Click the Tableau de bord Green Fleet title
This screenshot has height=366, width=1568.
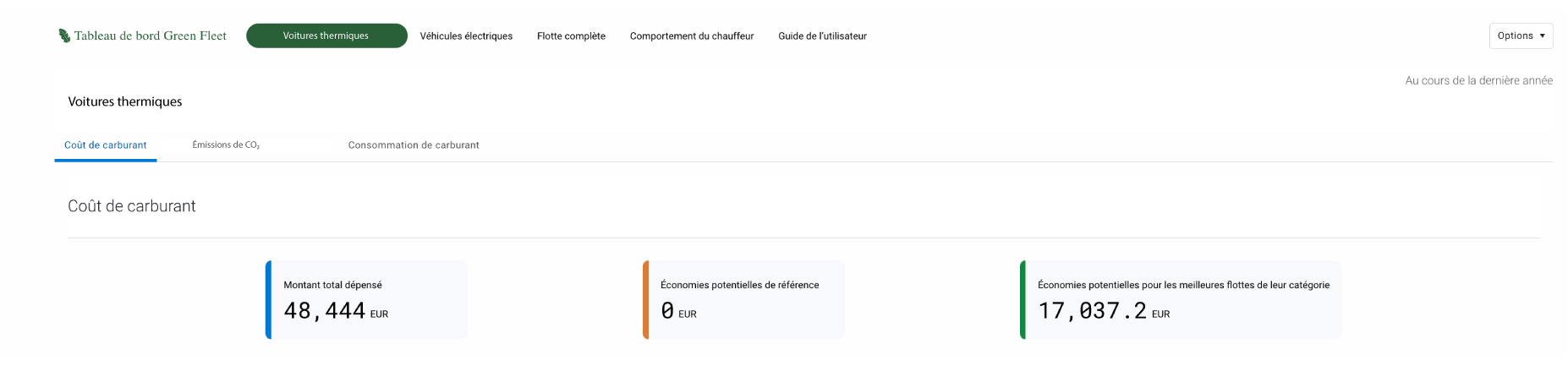click(151, 36)
